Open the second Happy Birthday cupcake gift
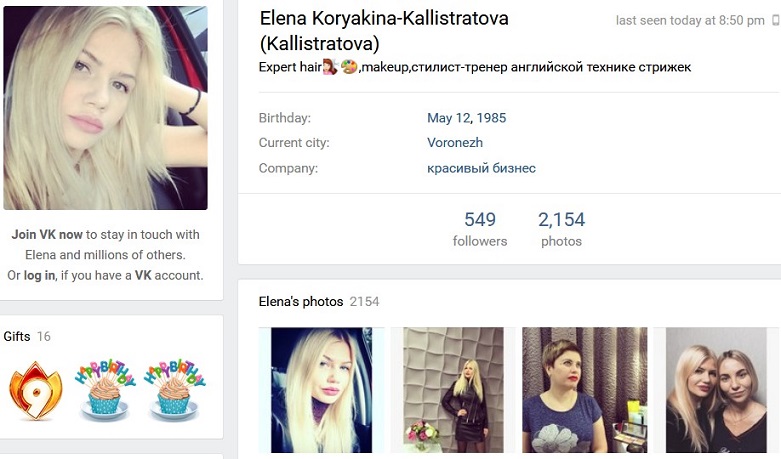The image size is (781, 459). [174, 389]
